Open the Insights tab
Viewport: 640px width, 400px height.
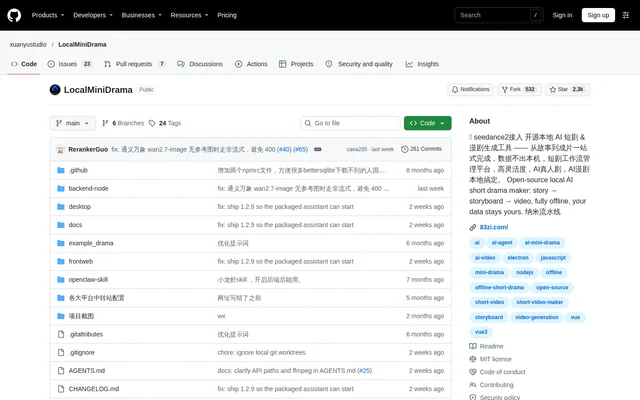pyautogui.click(x=422, y=64)
